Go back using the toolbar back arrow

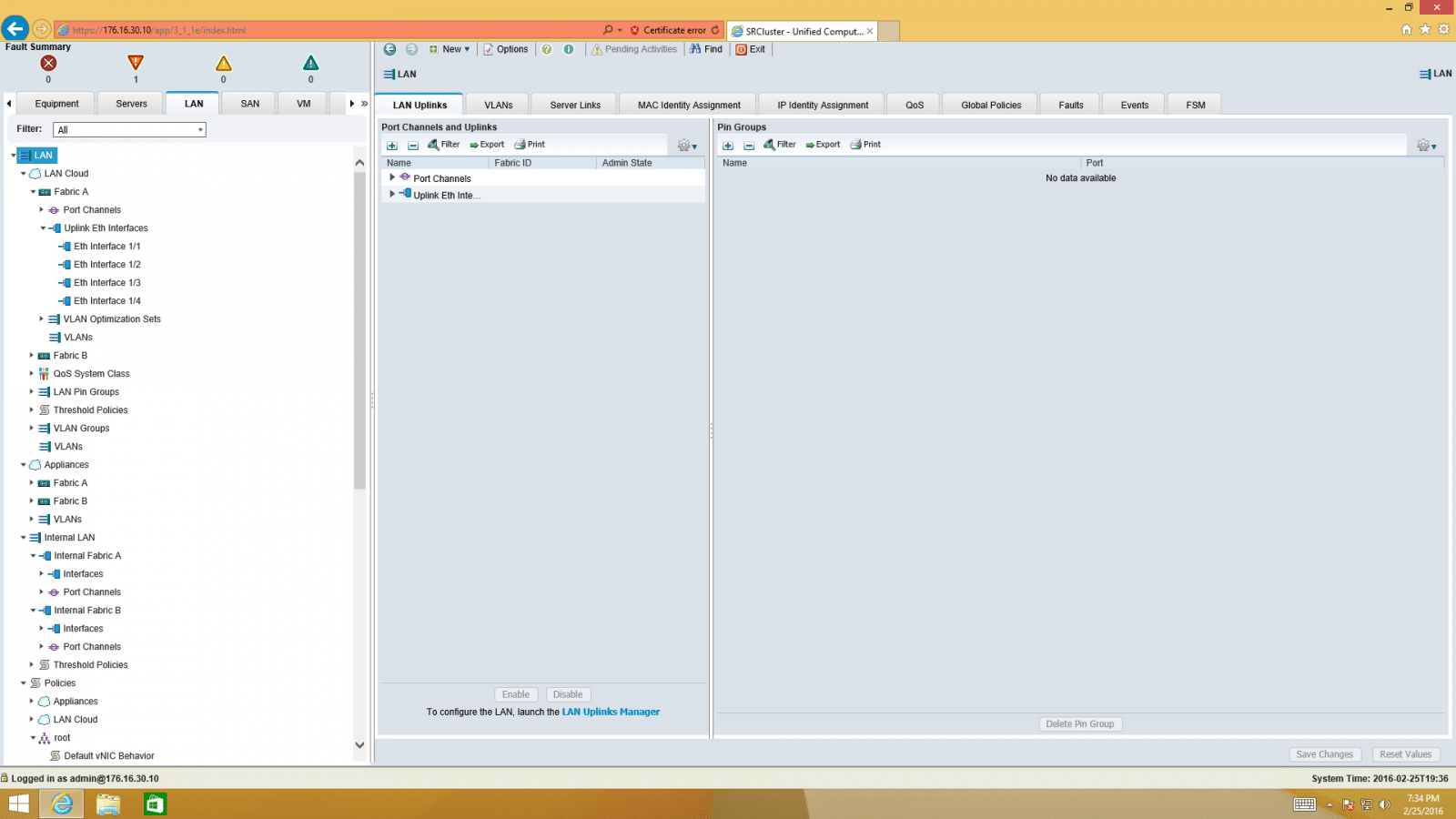[x=389, y=49]
